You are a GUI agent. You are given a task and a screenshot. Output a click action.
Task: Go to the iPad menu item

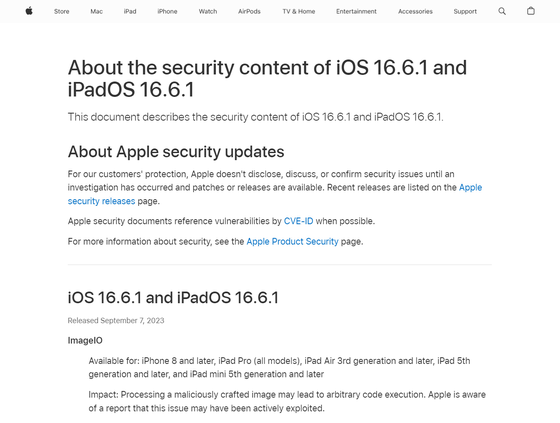130,11
